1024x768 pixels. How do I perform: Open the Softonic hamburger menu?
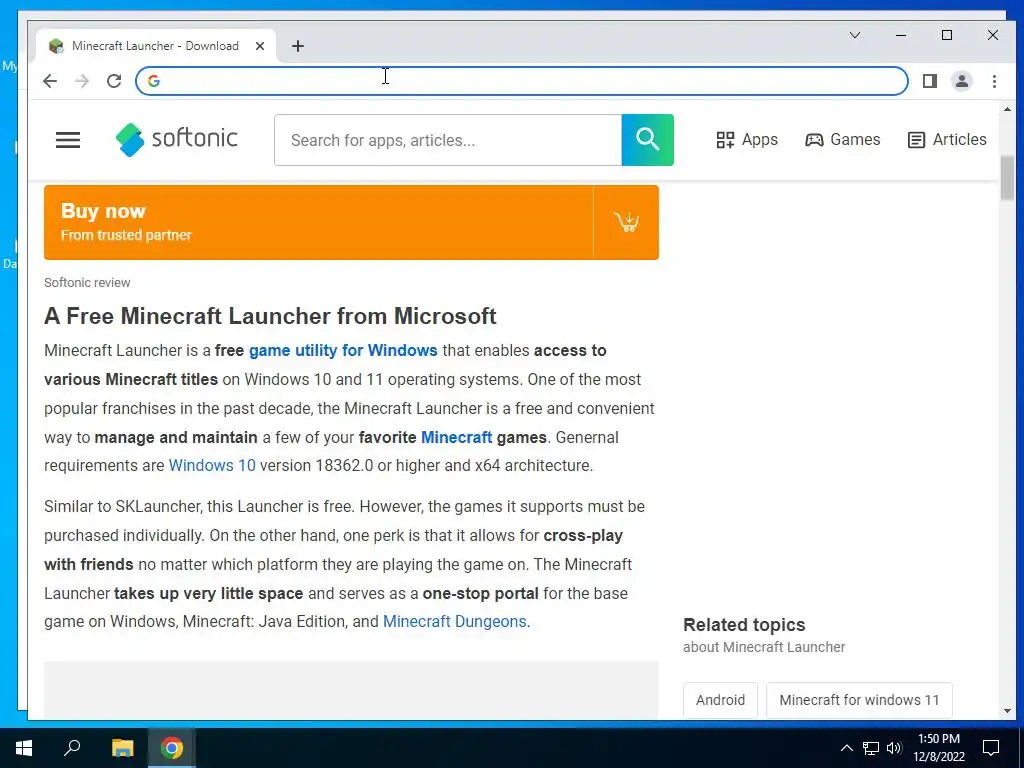click(x=68, y=140)
